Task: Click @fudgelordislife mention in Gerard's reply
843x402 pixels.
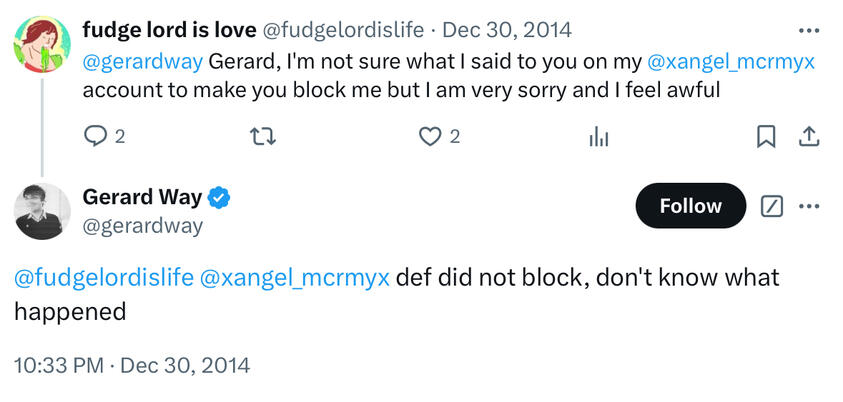Action: point(103,277)
